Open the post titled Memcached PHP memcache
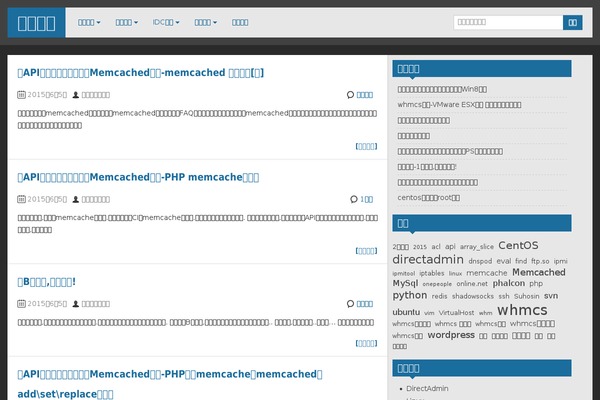The image size is (600, 400). (138, 177)
